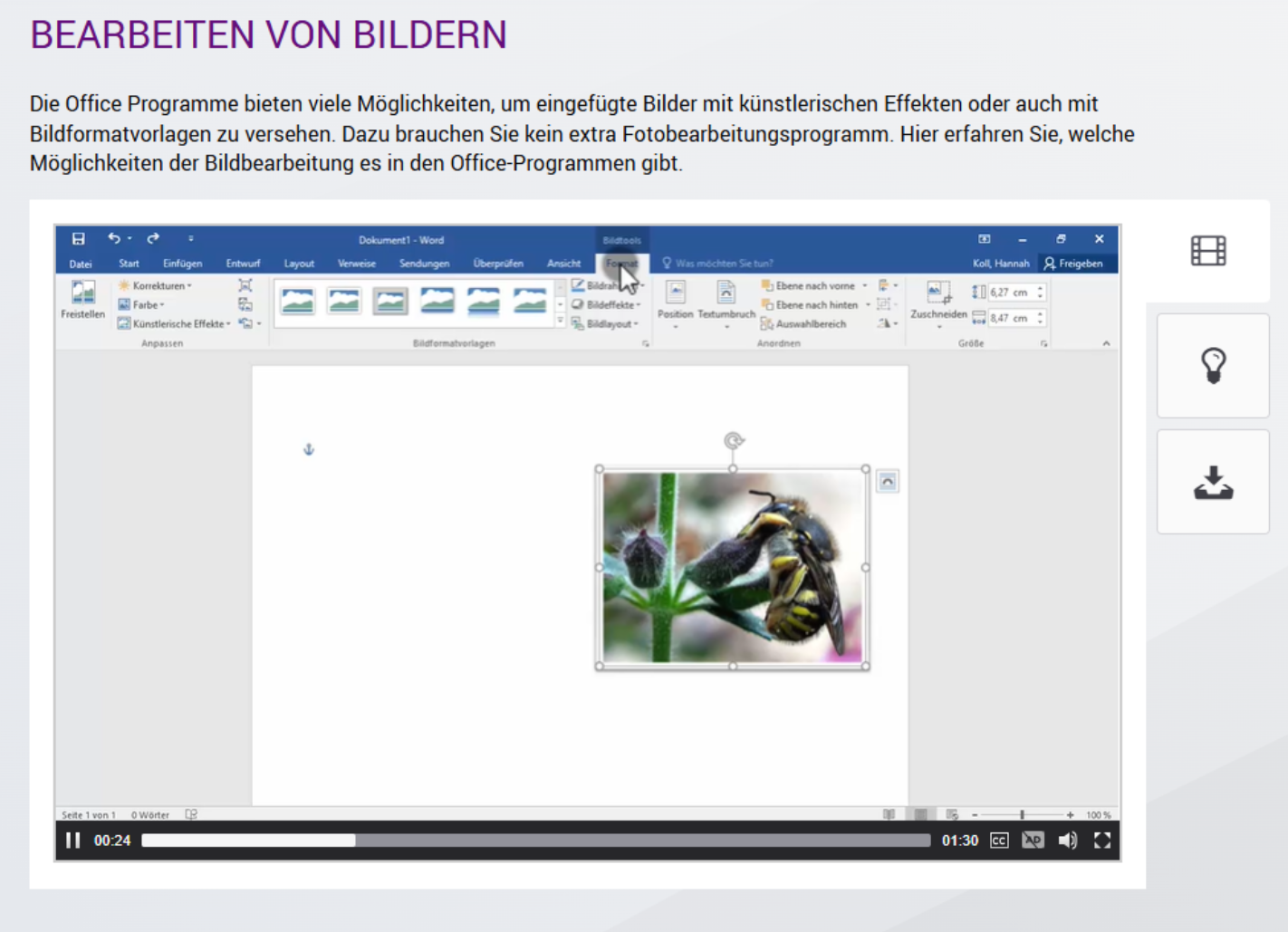The image size is (1288, 932).
Task: Toggle audio description with the AD button
Action: pyautogui.click(x=1033, y=841)
